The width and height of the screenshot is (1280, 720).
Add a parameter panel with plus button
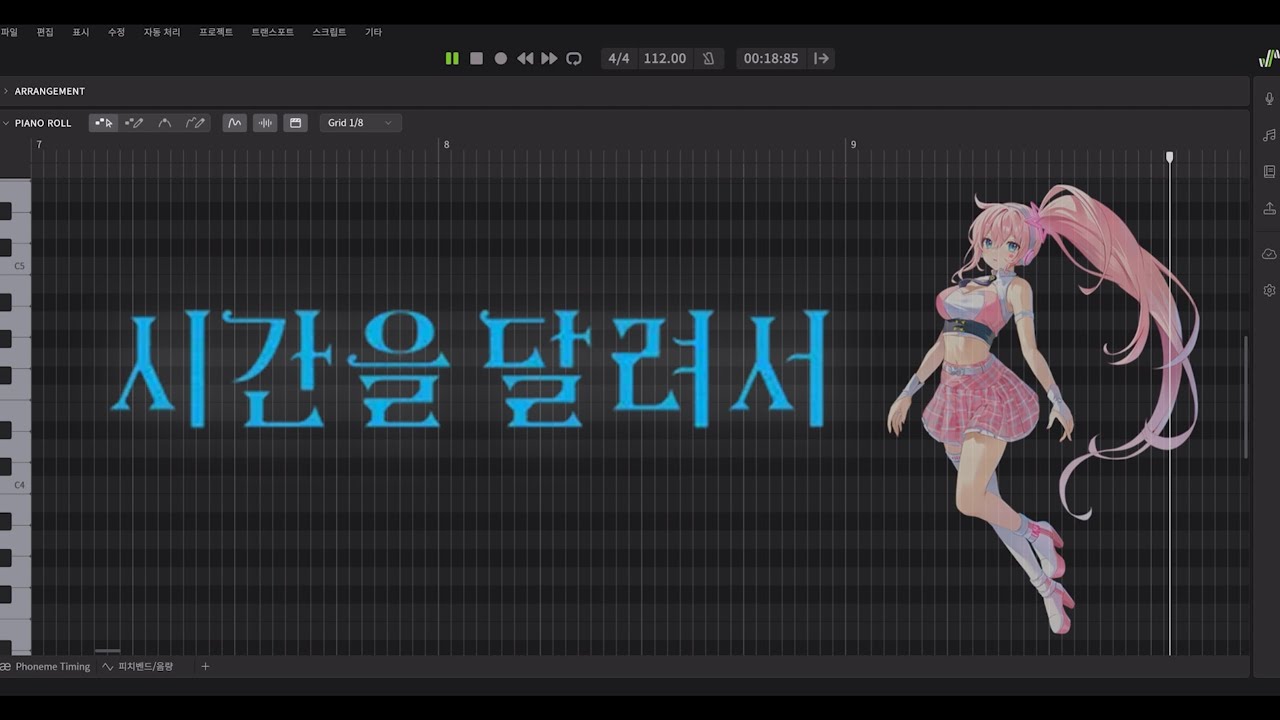(206, 666)
